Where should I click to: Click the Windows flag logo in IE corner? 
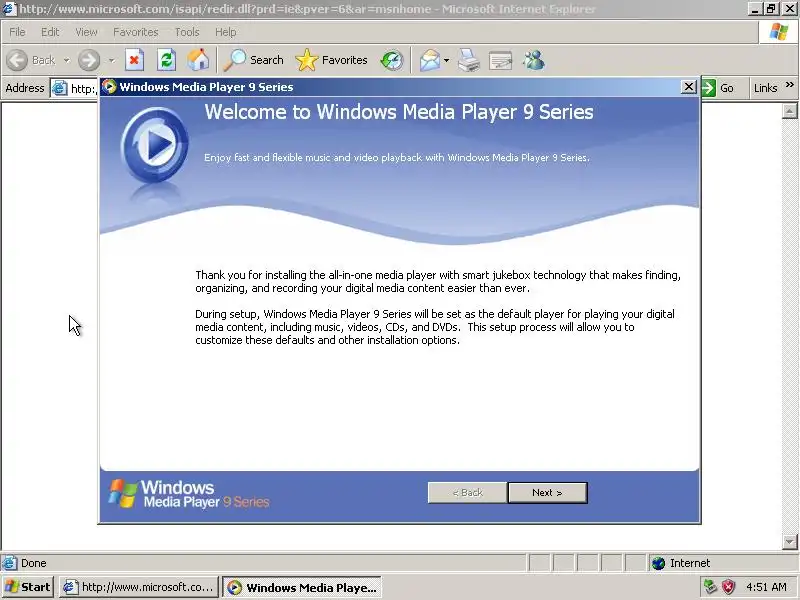[x=779, y=32]
